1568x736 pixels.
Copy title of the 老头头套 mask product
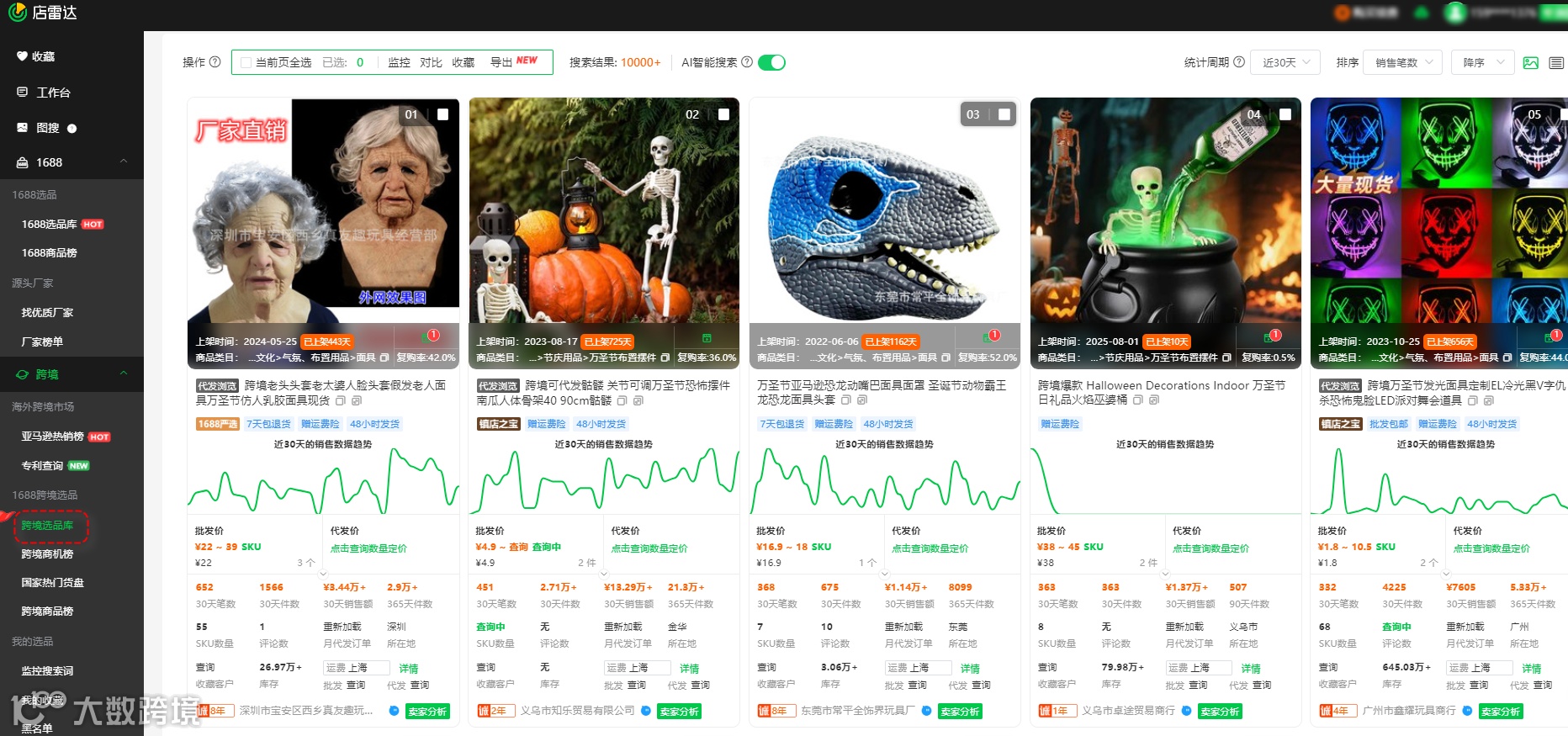tap(341, 400)
